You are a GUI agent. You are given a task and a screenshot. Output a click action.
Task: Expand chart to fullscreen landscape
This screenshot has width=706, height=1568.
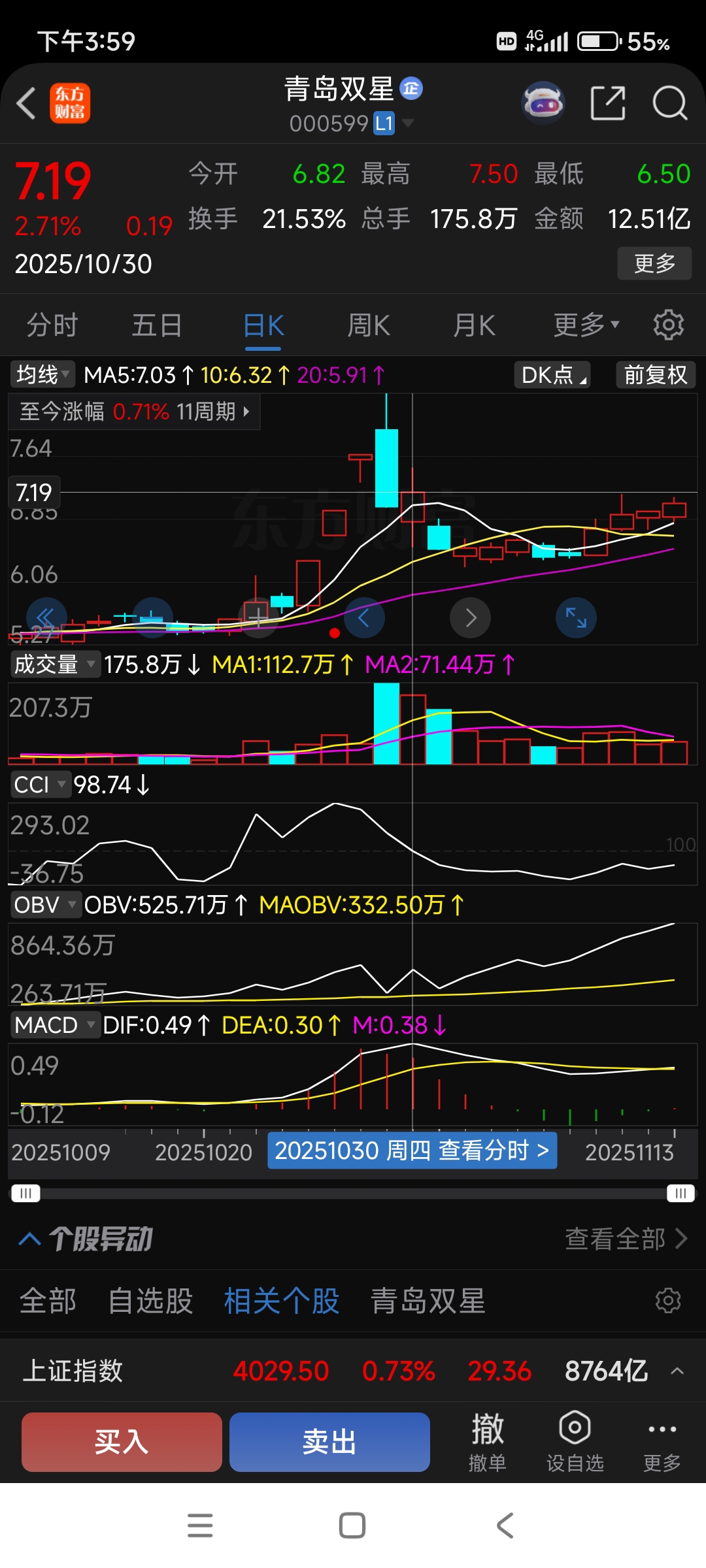point(576,617)
